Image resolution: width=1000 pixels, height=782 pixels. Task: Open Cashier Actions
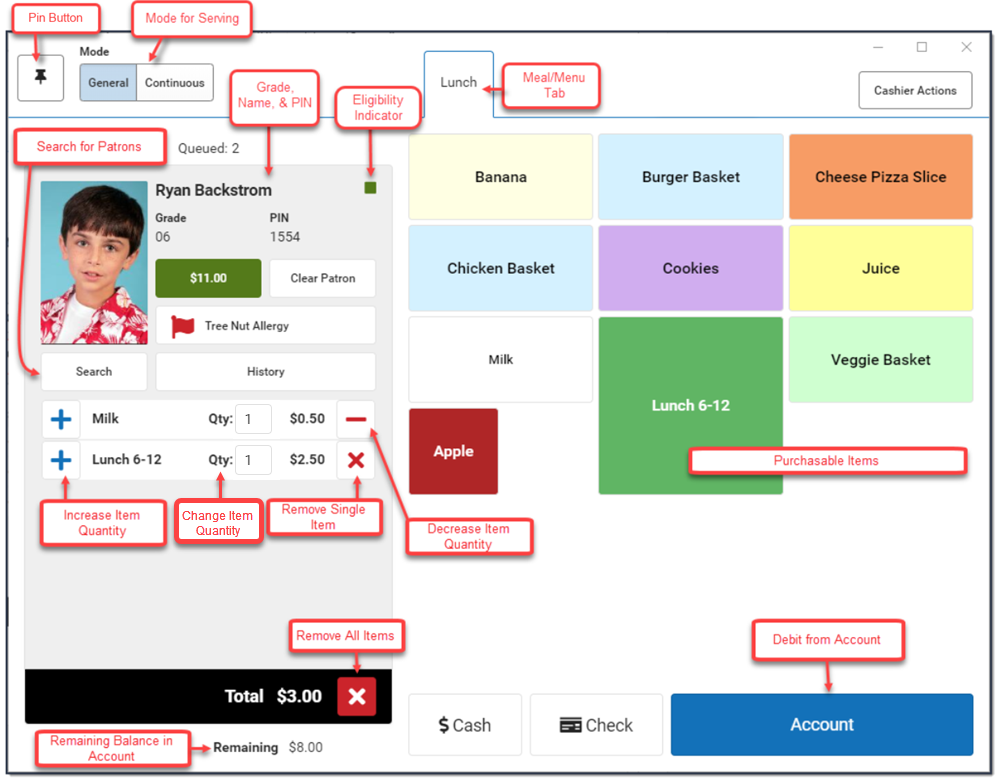click(x=915, y=91)
